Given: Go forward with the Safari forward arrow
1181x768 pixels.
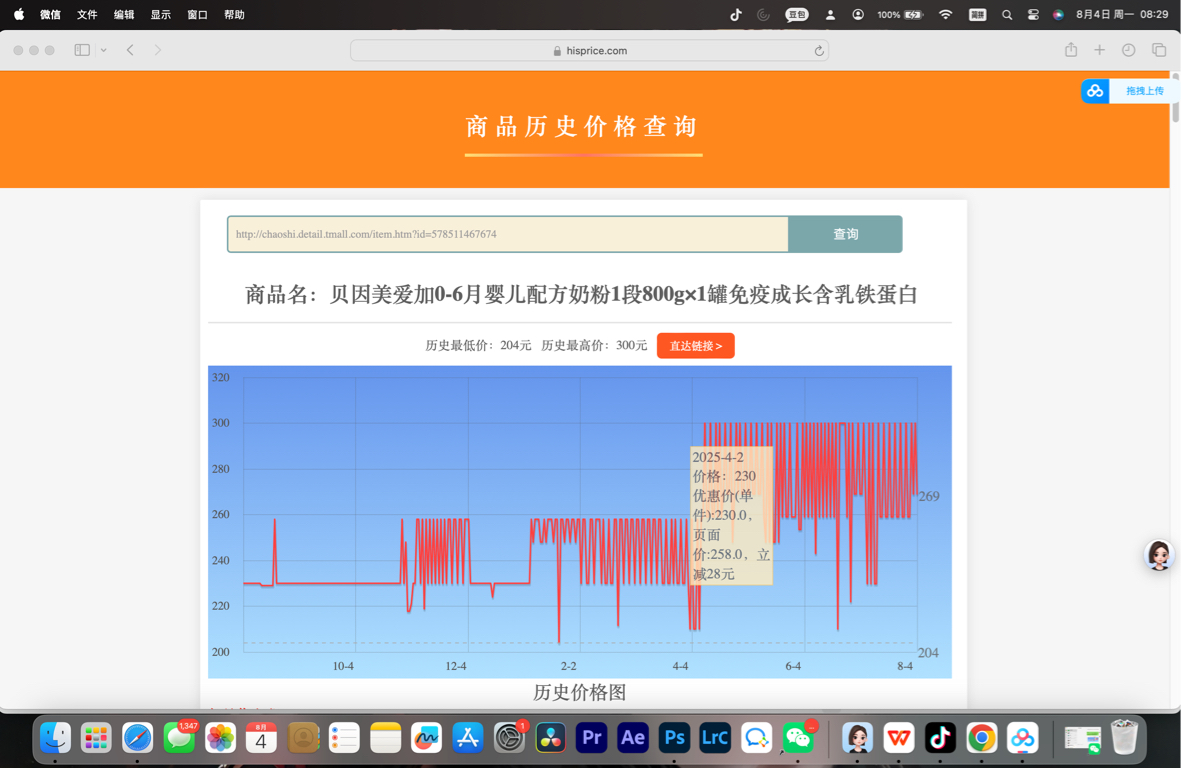Looking at the screenshot, I should pyautogui.click(x=157, y=50).
